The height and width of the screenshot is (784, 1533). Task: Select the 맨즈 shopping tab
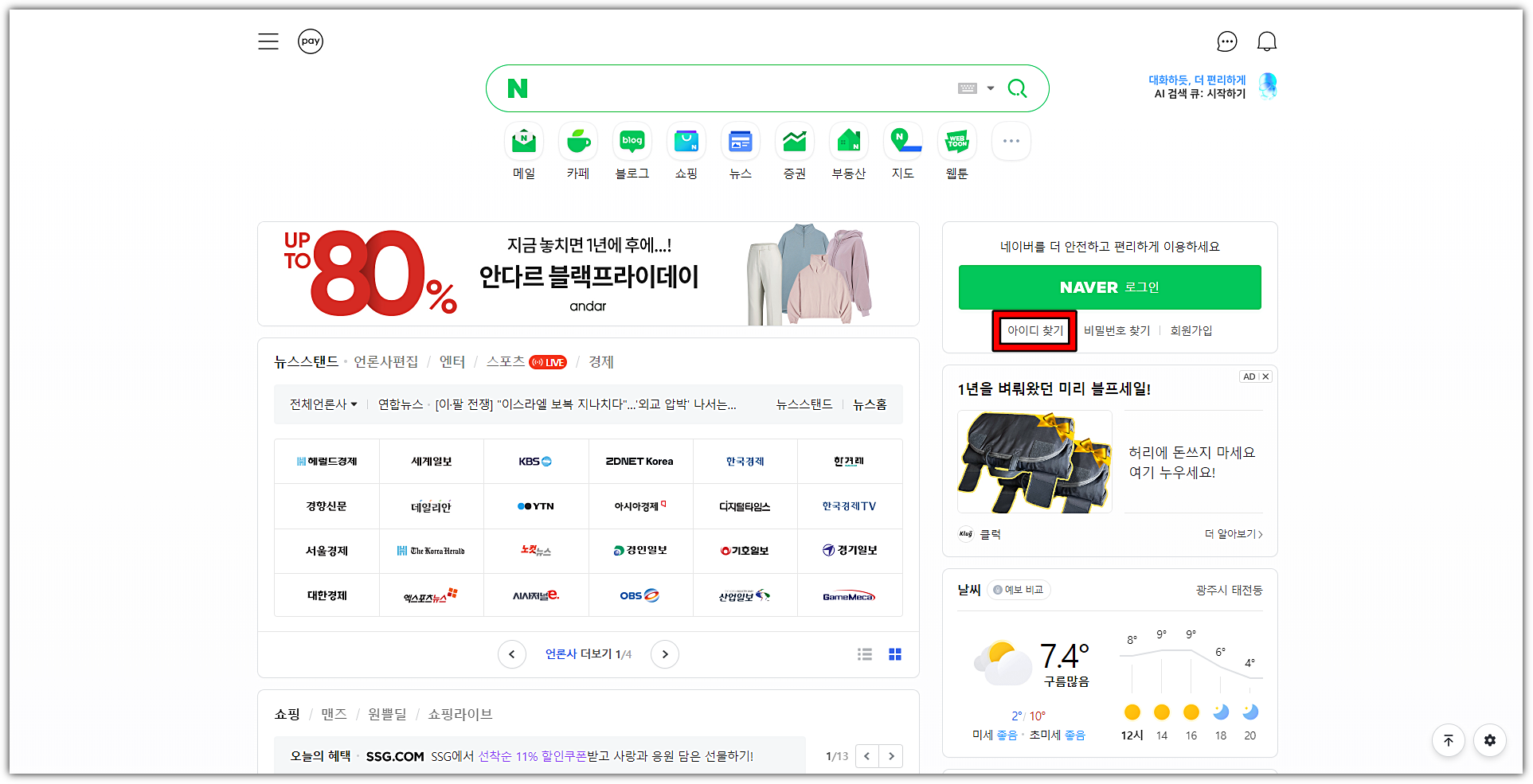[x=334, y=714]
